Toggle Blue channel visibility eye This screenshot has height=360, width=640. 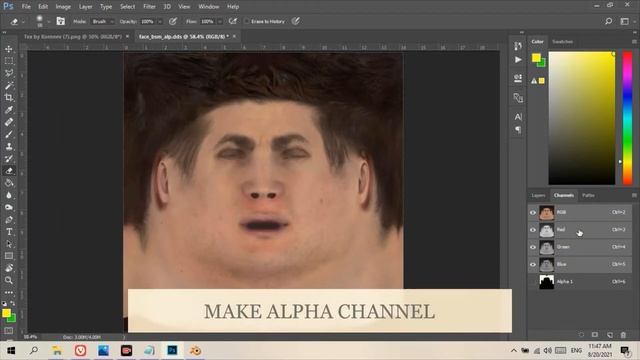click(533, 264)
